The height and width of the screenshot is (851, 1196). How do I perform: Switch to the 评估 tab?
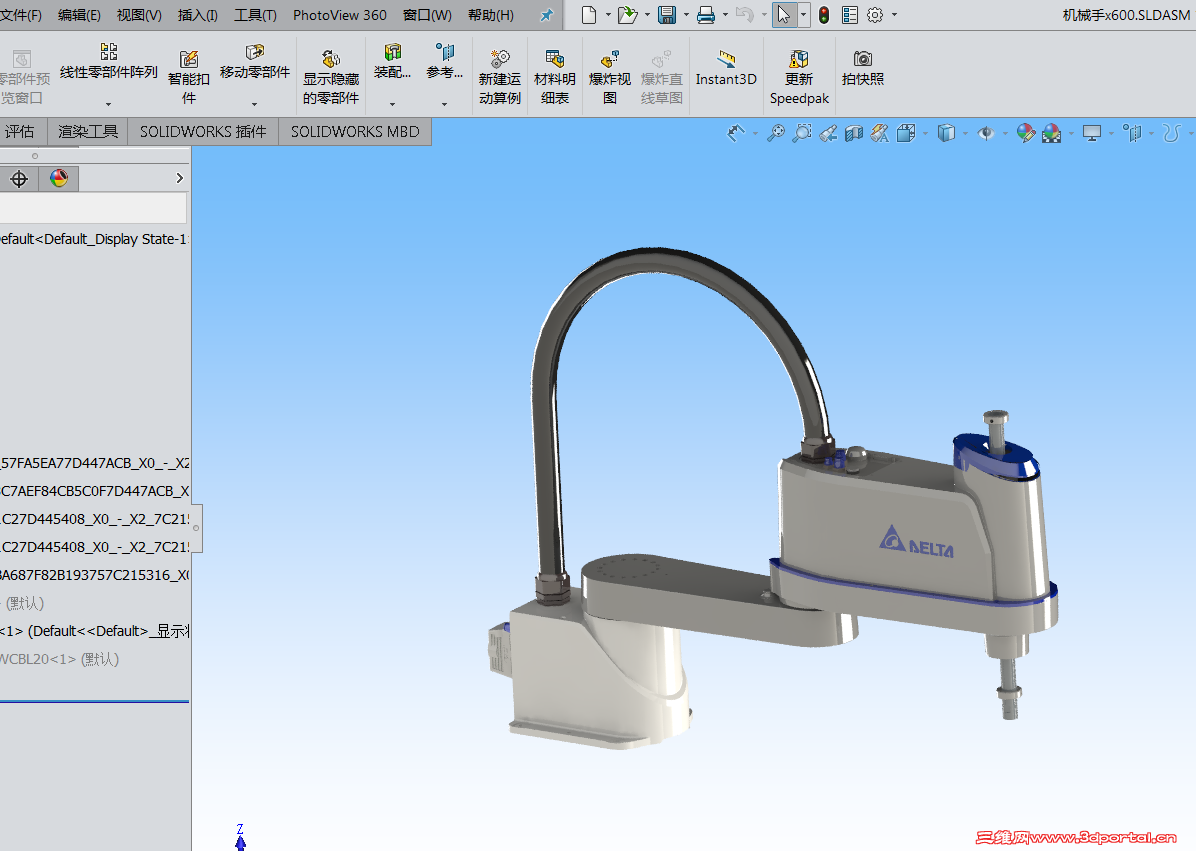21,132
